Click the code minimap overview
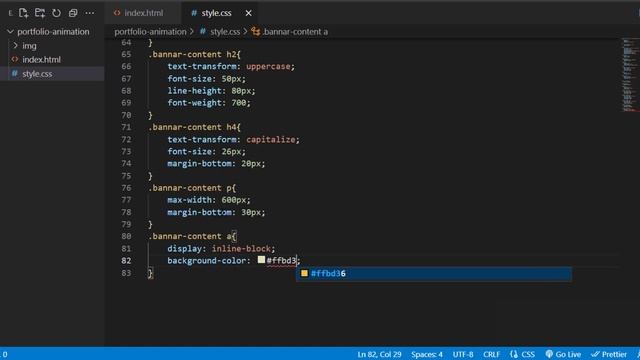 [x=631, y=75]
